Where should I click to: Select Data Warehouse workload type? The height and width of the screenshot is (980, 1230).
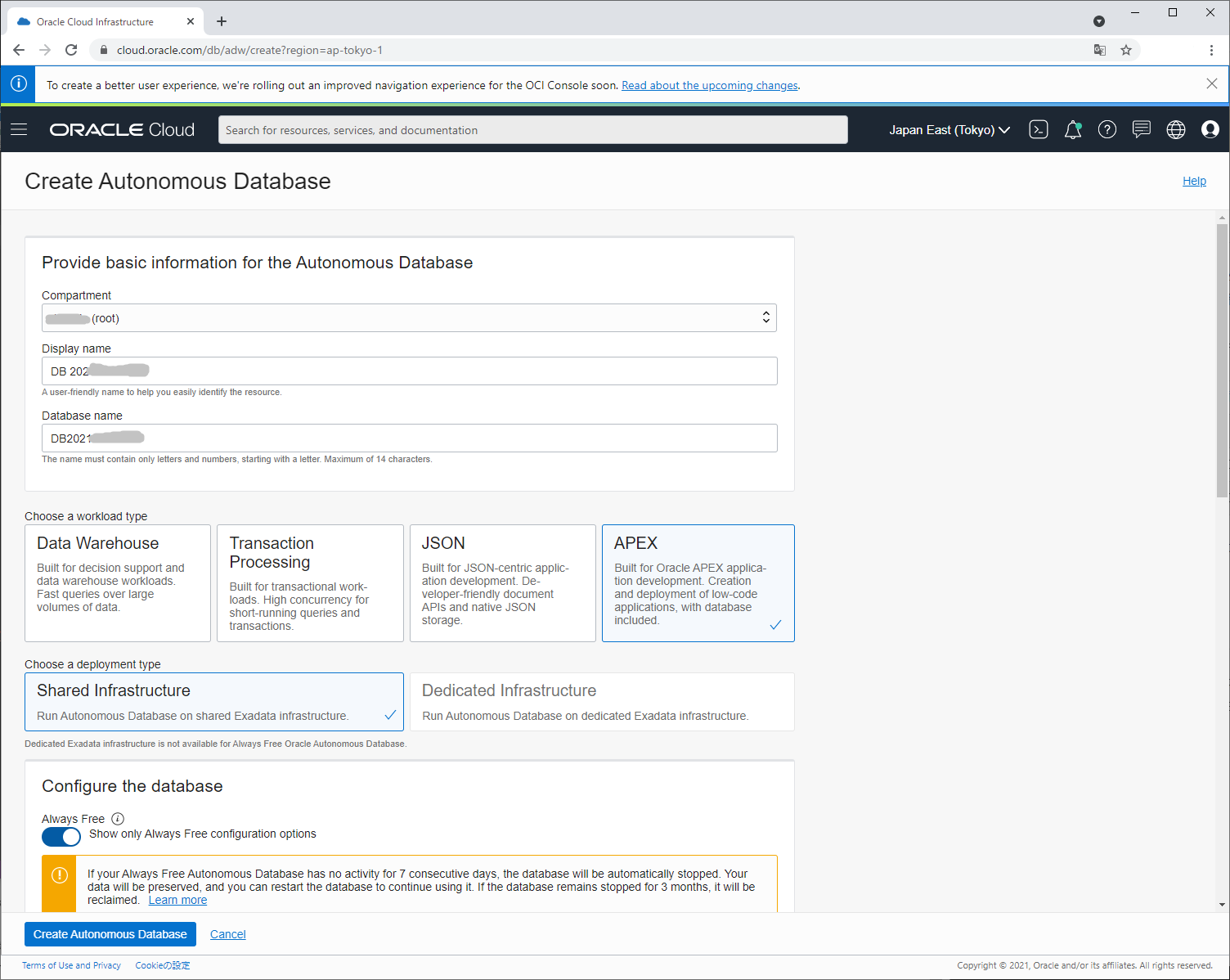point(118,583)
